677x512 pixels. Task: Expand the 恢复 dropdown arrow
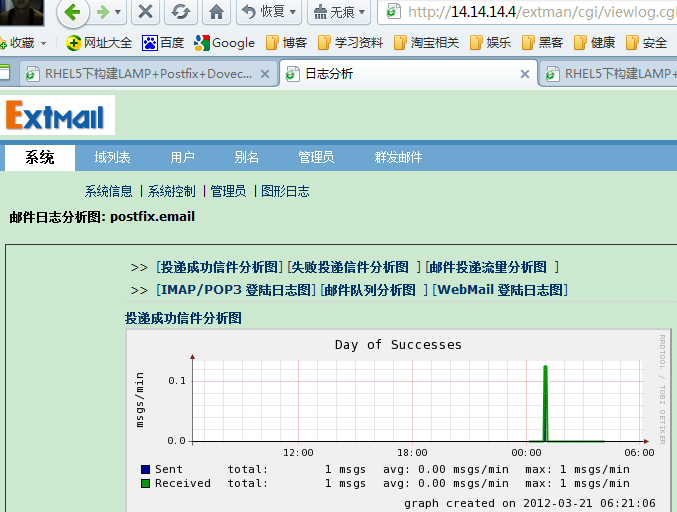tap(293, 12)
